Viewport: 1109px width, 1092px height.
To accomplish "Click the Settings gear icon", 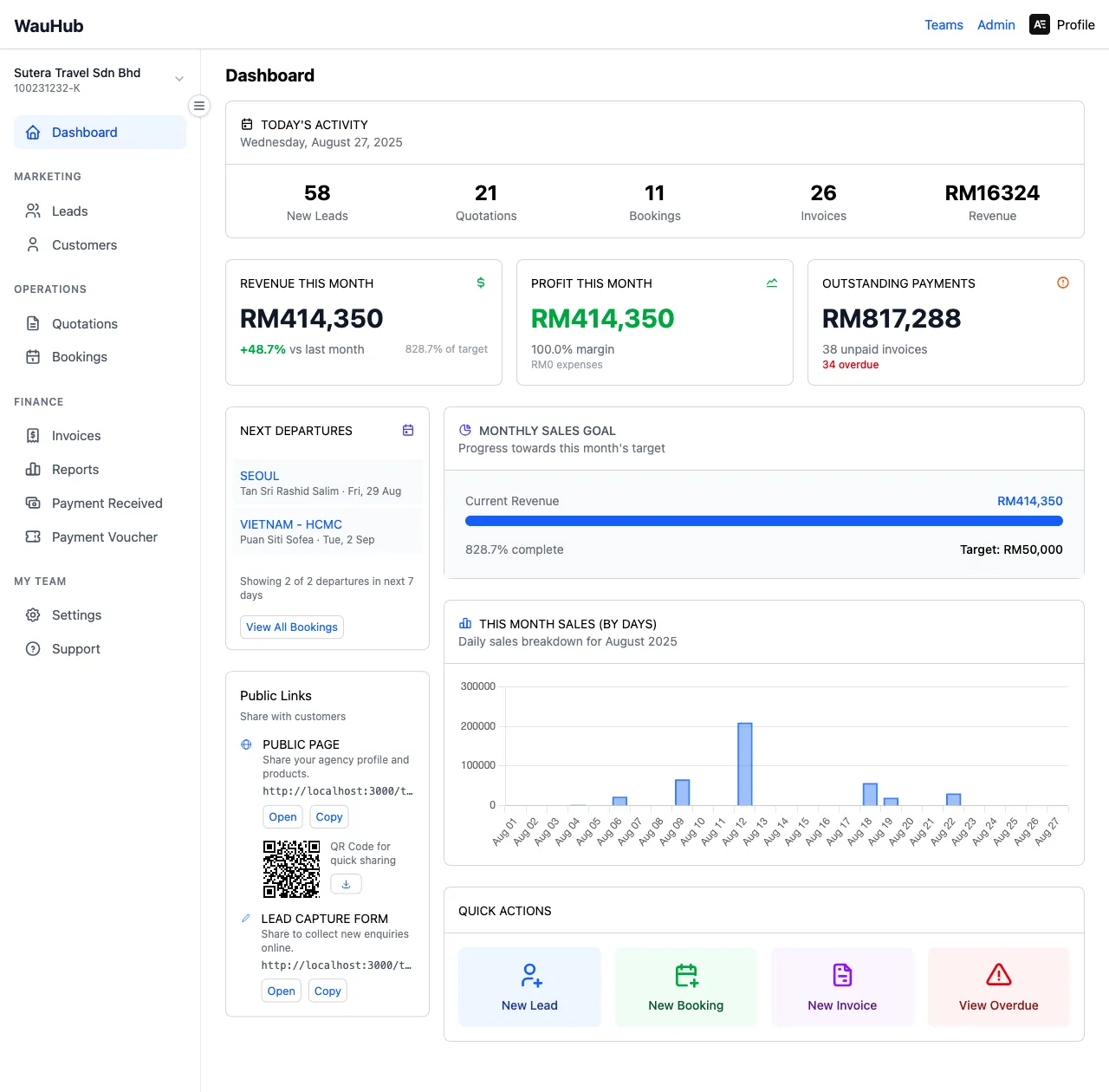I will tap(33, 614).
